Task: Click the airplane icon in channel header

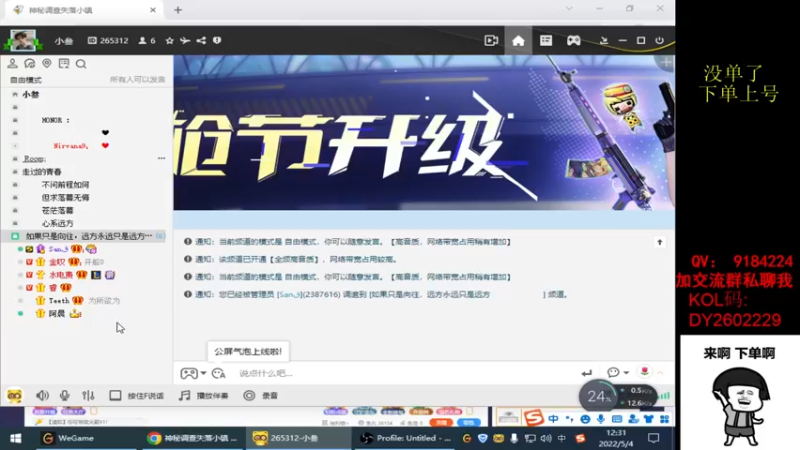Action: 185,40
